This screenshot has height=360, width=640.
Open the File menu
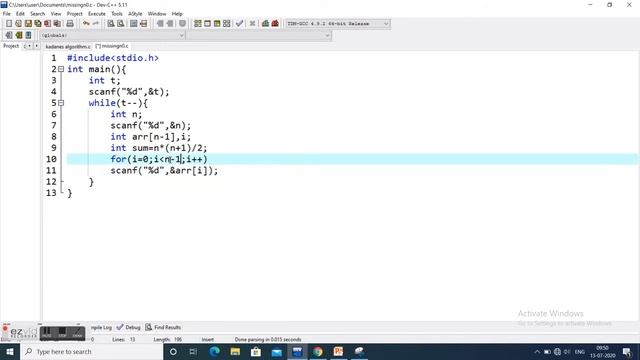(x=7, y=14)
